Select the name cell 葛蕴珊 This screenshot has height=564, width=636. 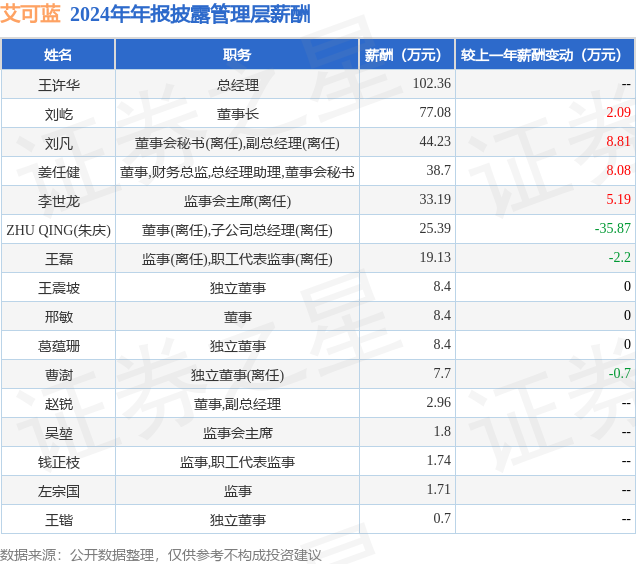tap(59, 347)
